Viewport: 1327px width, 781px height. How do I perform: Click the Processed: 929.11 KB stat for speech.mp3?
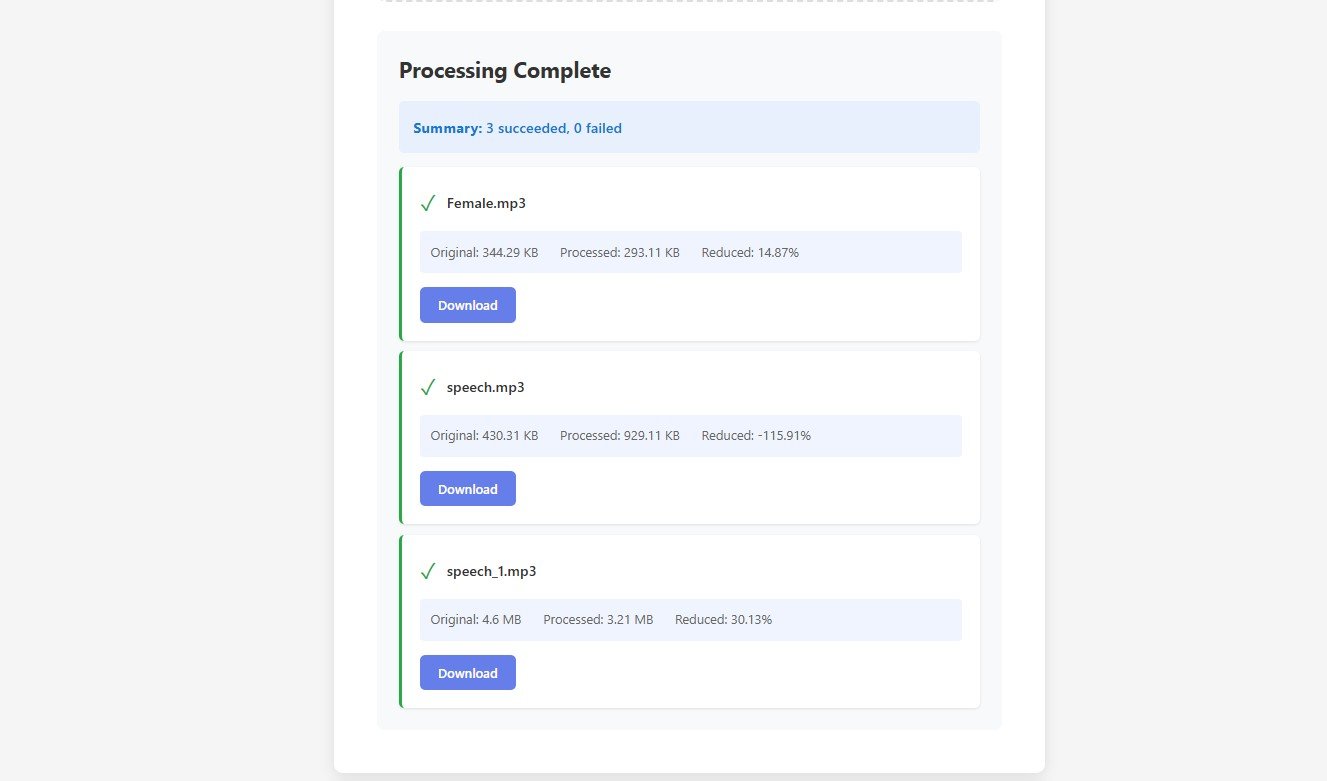click(x=619, y=435)
